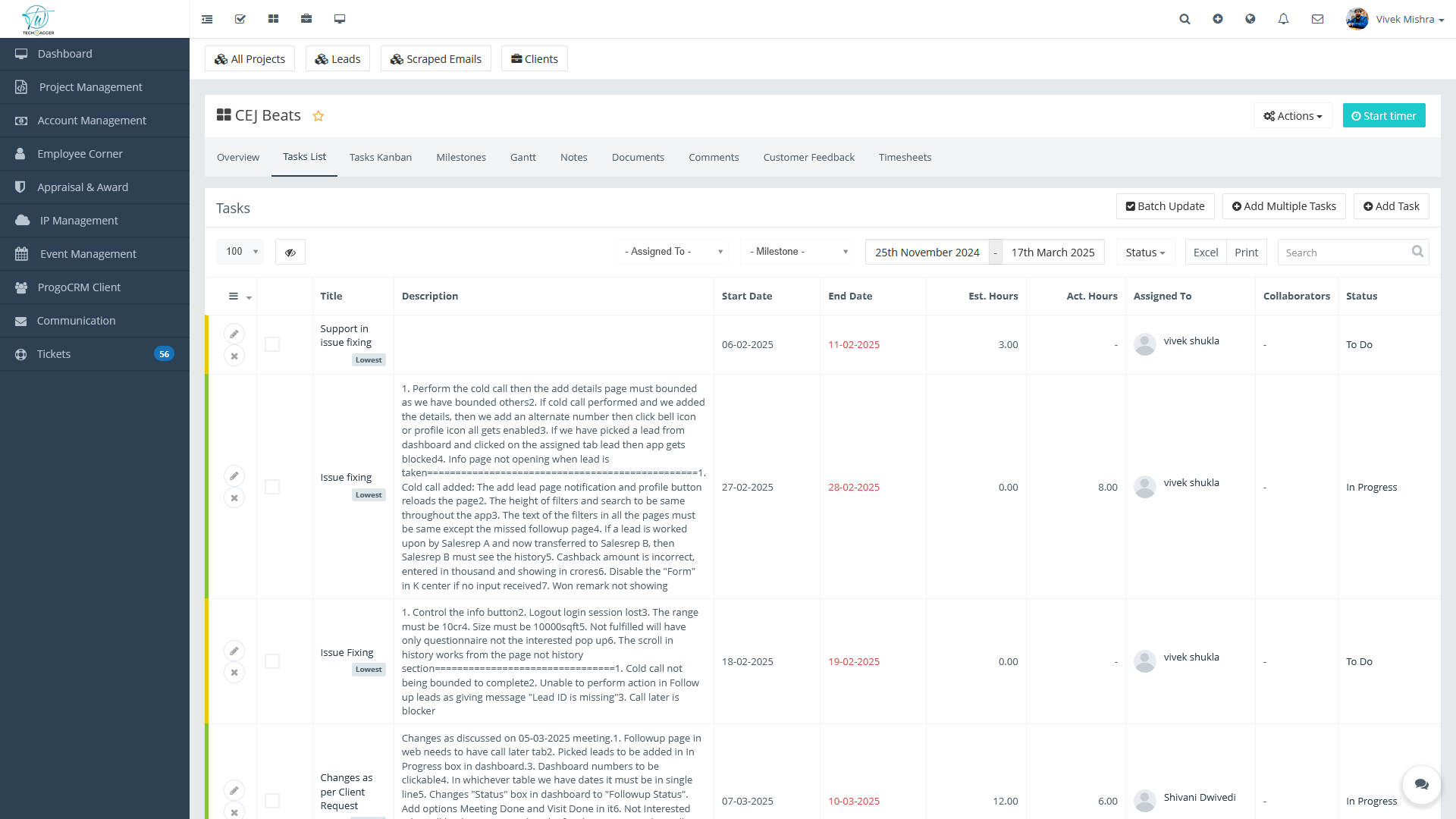Click the Add Multiple Tasks button

point(1284,206)
